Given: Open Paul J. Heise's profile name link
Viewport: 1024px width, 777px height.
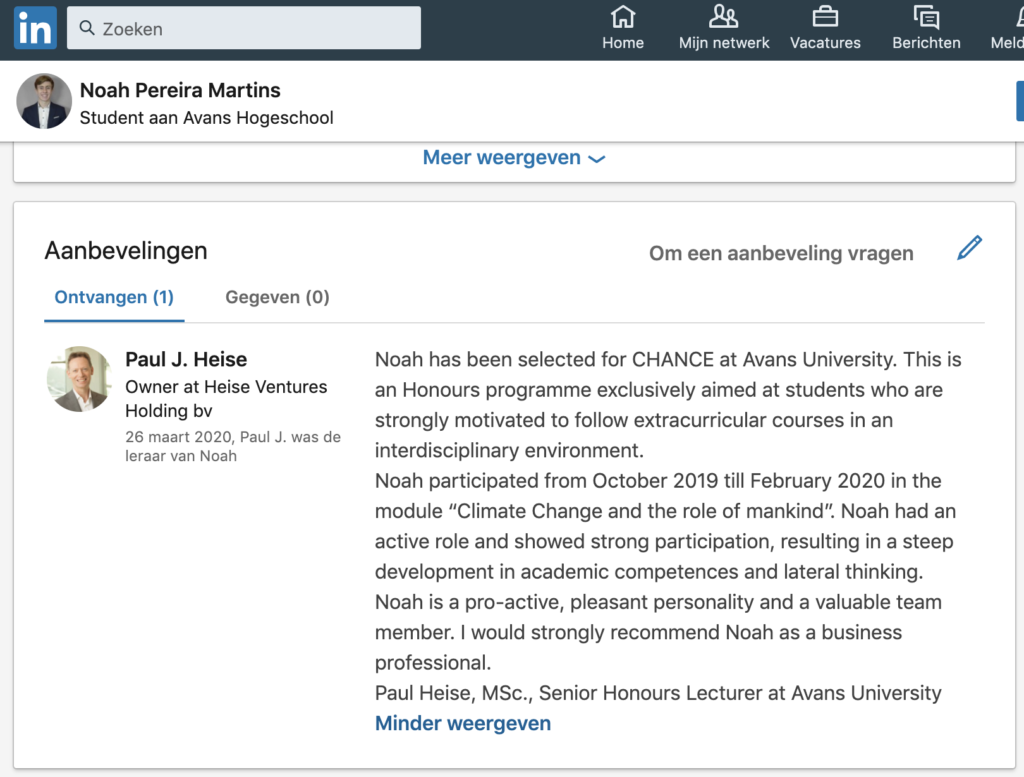Looking at the screenshot, I should coord(186,360).
